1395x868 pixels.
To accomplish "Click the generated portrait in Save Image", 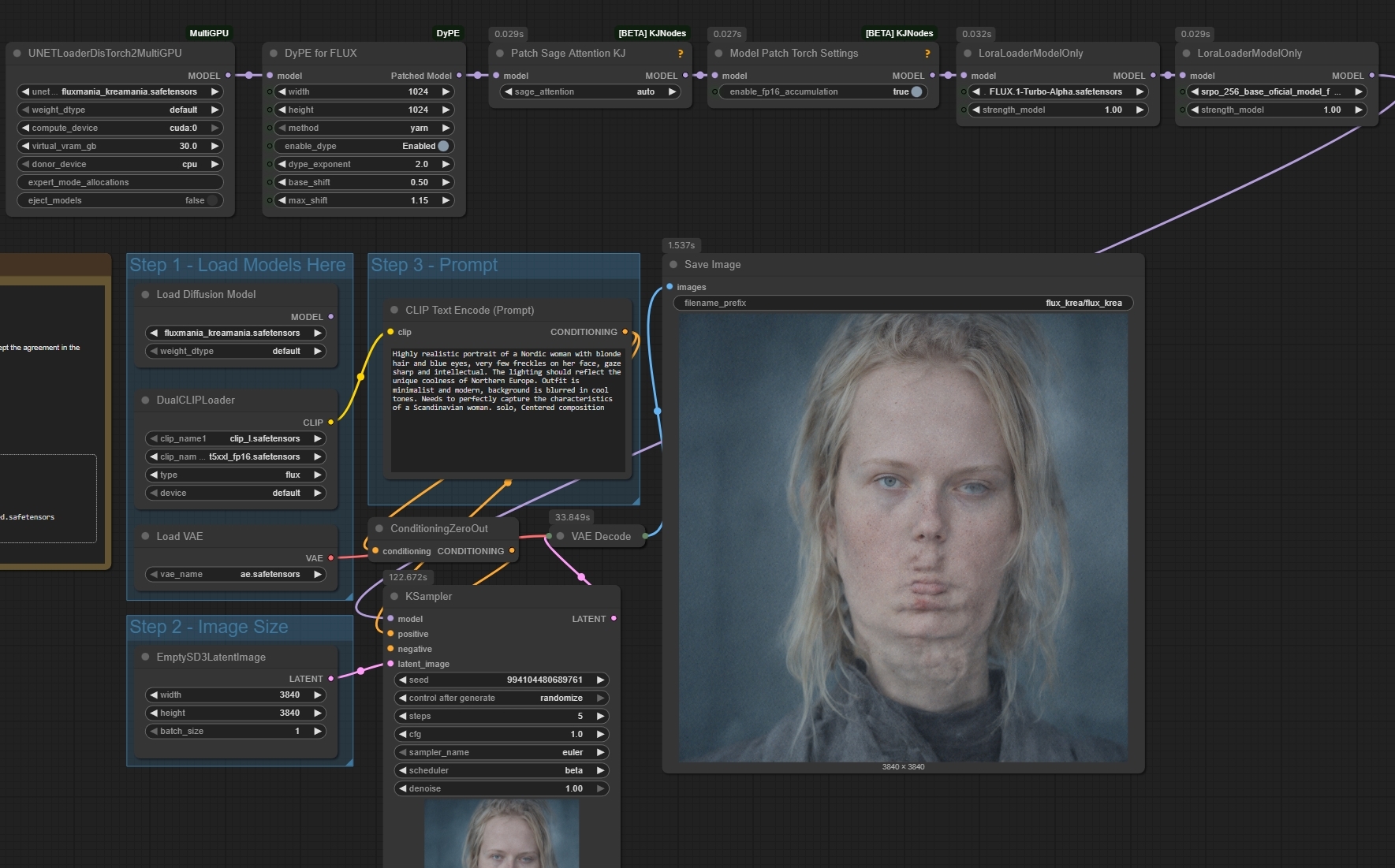I will (x=903, y=538).
